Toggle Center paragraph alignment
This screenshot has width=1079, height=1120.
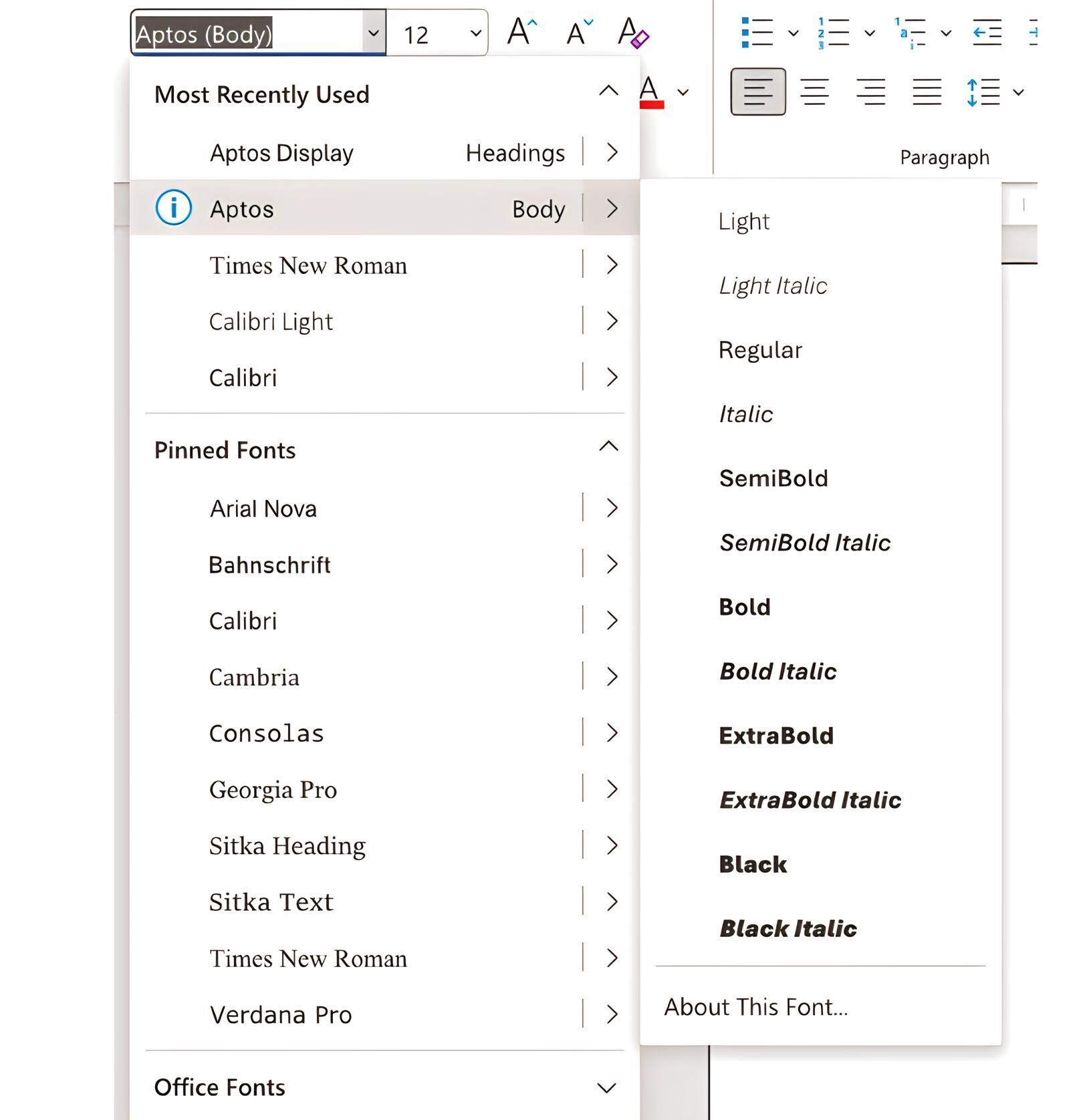point(814,92)
